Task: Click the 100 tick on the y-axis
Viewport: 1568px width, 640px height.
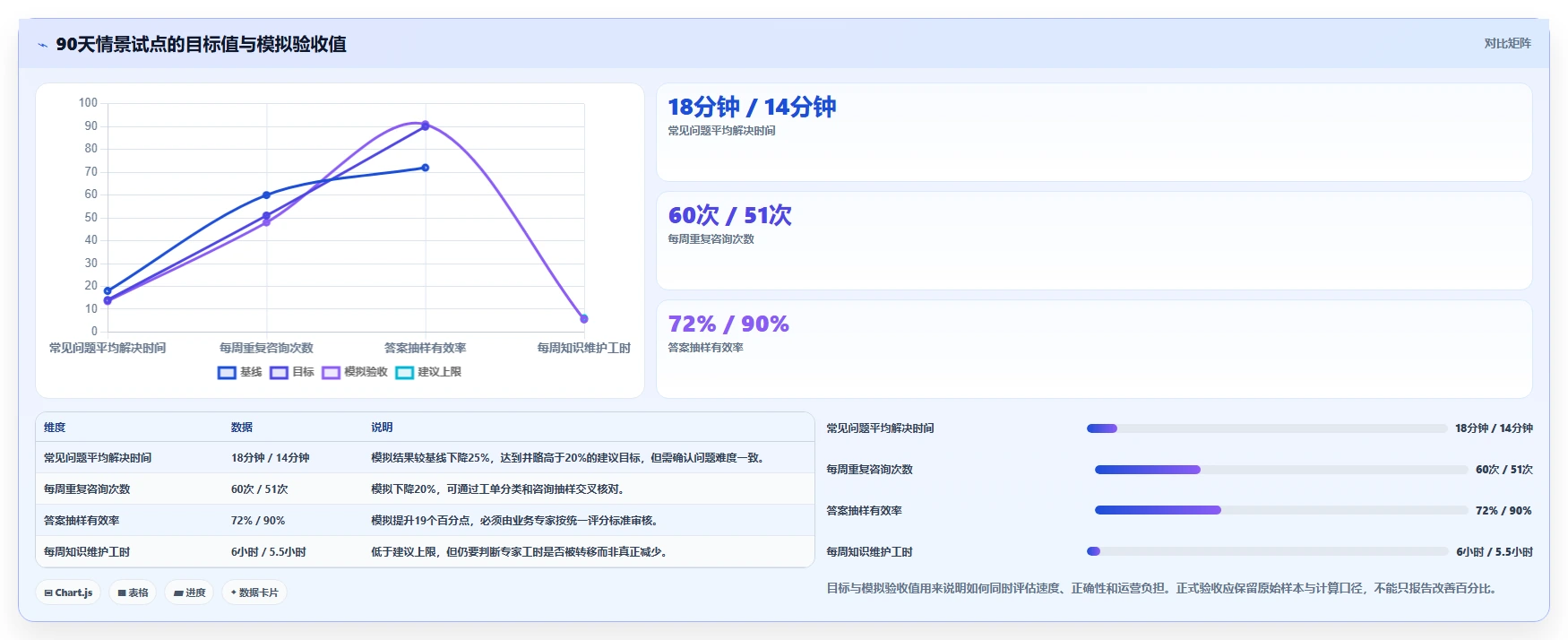Action: [x=88, y=103]
